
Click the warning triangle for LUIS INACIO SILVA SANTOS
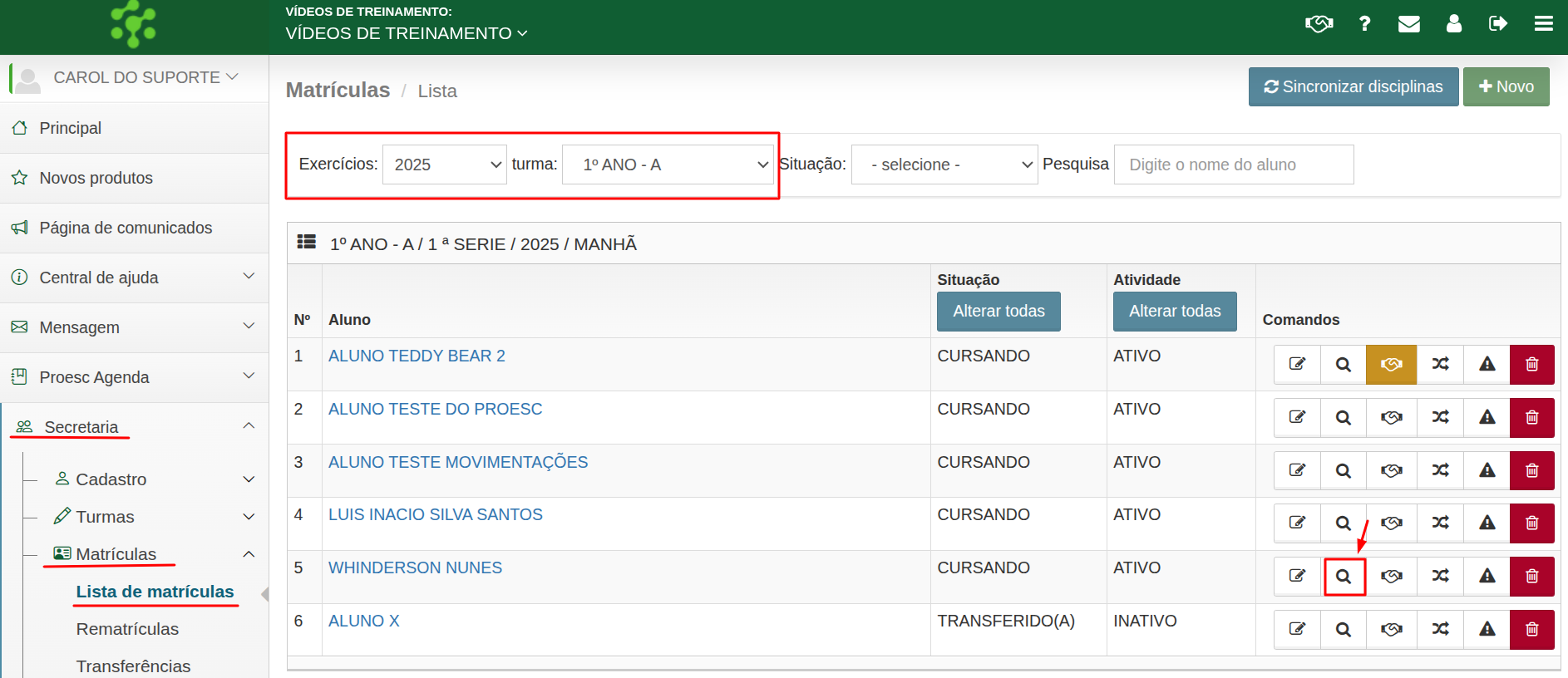1487,523
